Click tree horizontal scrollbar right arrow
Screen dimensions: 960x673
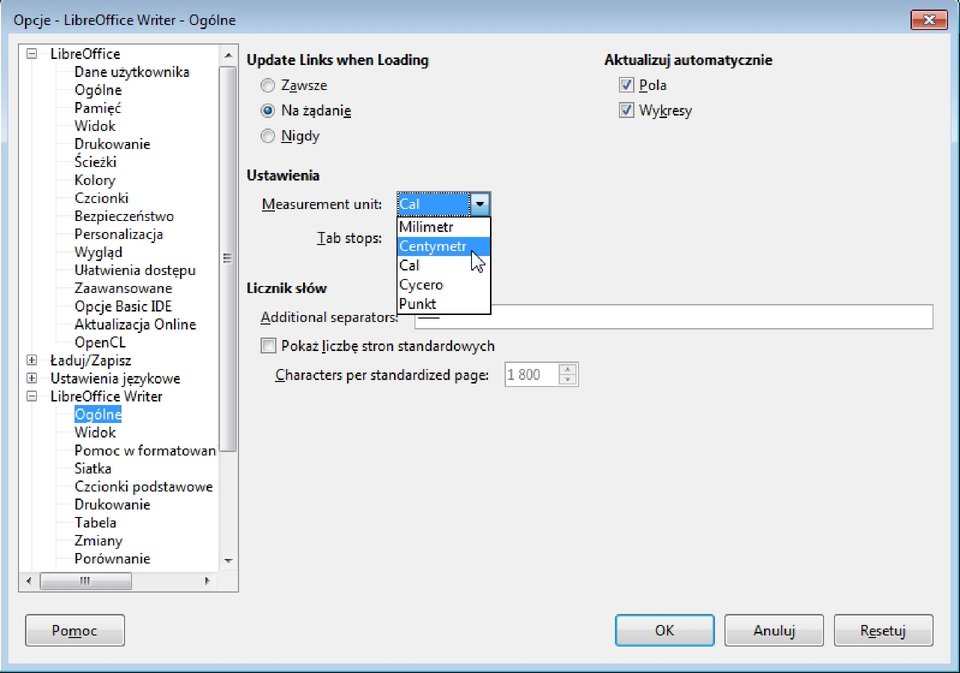tap(208, 581)
